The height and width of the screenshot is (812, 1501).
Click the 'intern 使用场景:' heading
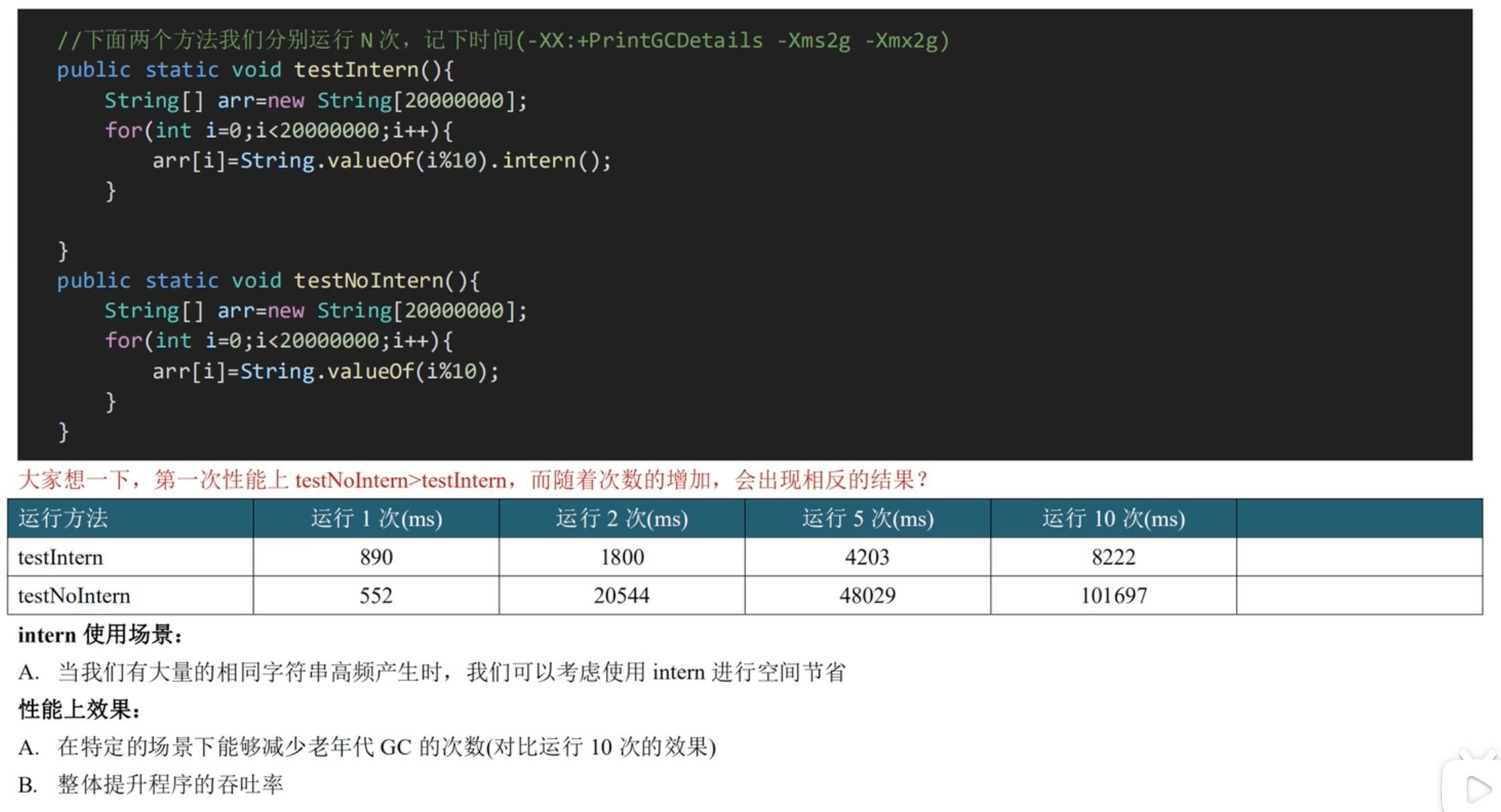coord(100,634)
